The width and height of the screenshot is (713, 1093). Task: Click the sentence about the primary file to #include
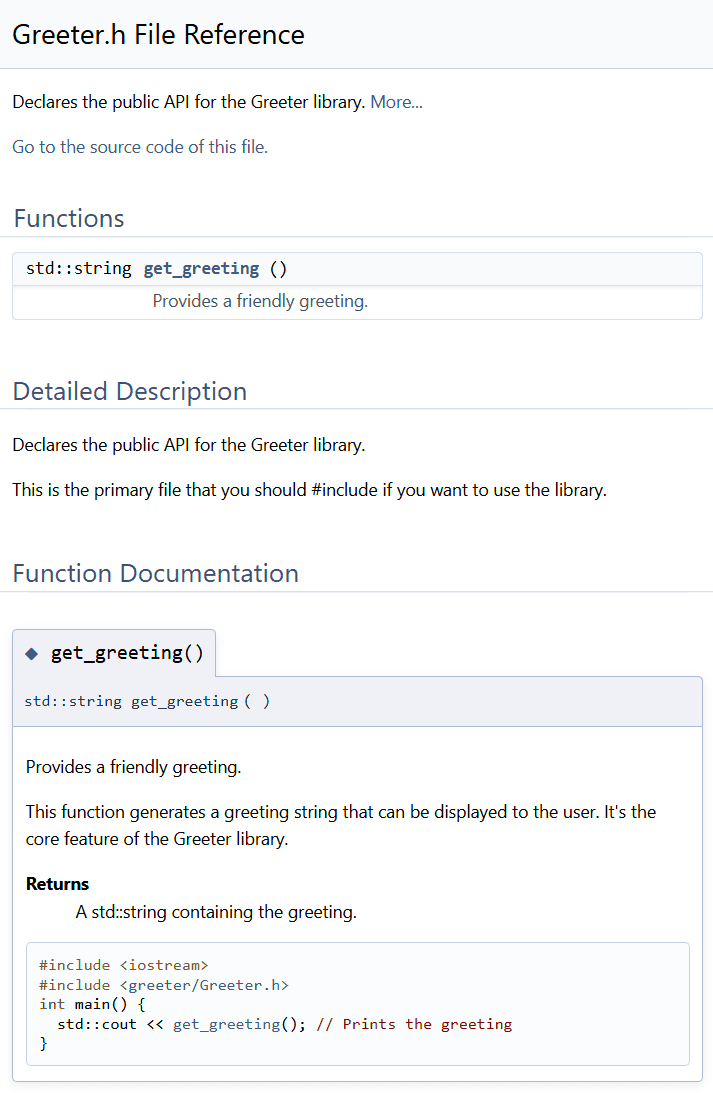(x=309, y=490)
